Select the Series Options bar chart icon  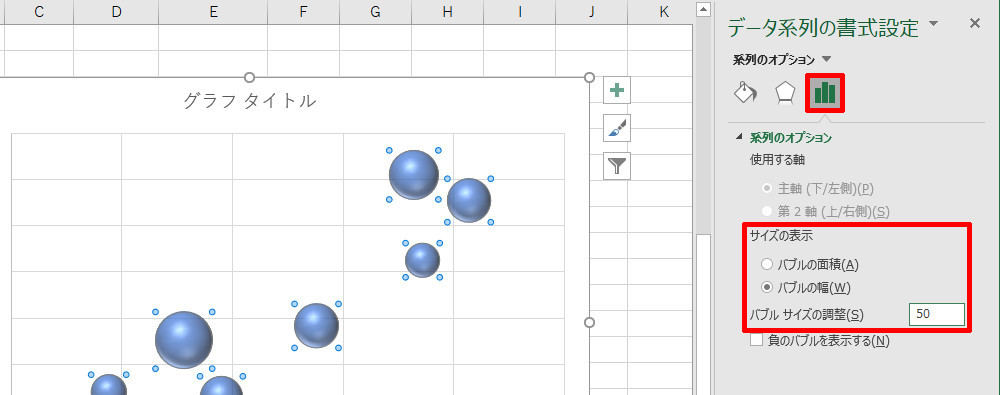(825, 93)
